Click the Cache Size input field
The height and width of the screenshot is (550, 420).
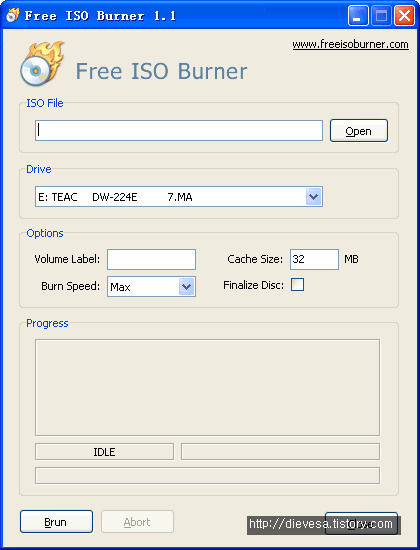[x=314, y=259]
